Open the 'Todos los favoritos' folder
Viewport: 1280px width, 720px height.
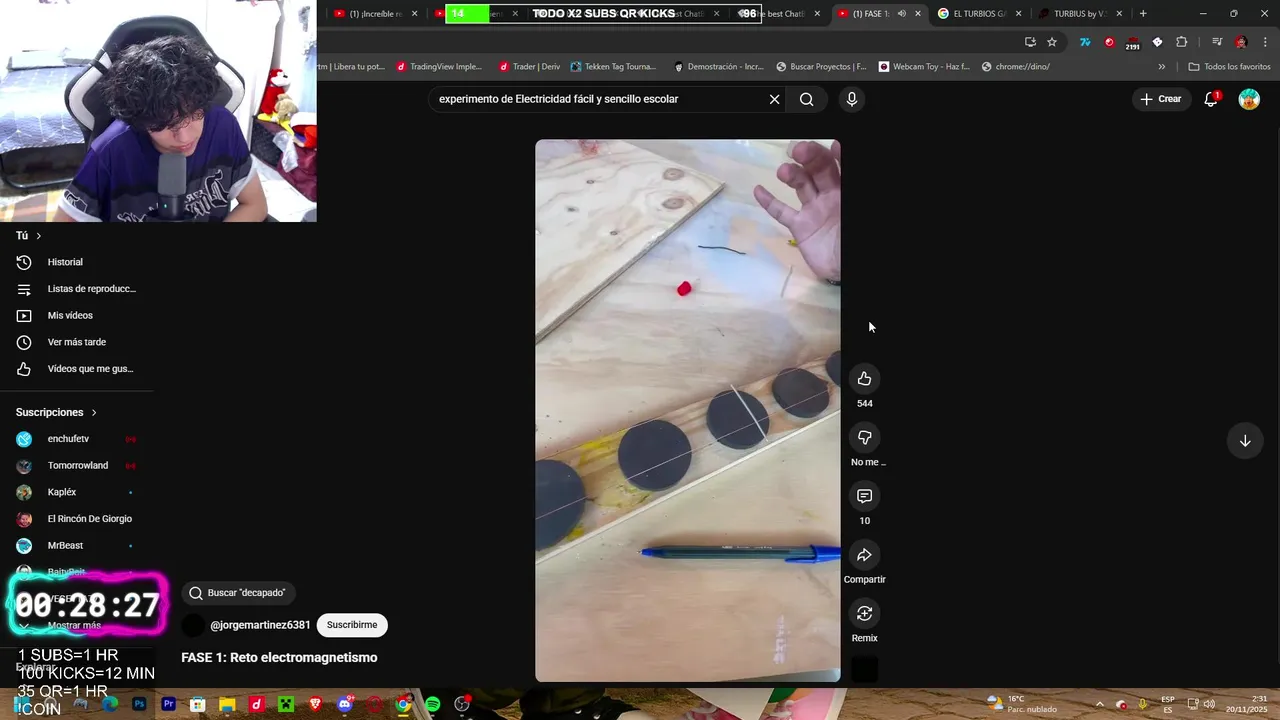tap(1229, 67)
